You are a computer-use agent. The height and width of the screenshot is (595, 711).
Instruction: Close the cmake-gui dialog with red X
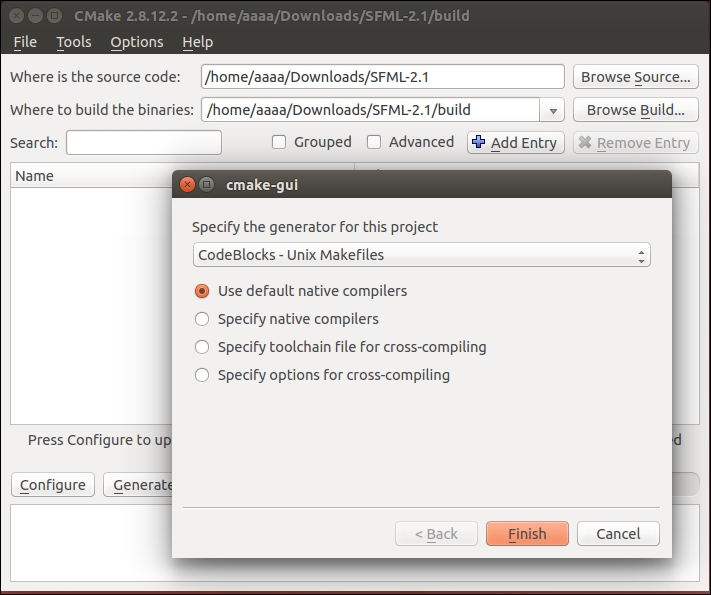tap(187, 185)
